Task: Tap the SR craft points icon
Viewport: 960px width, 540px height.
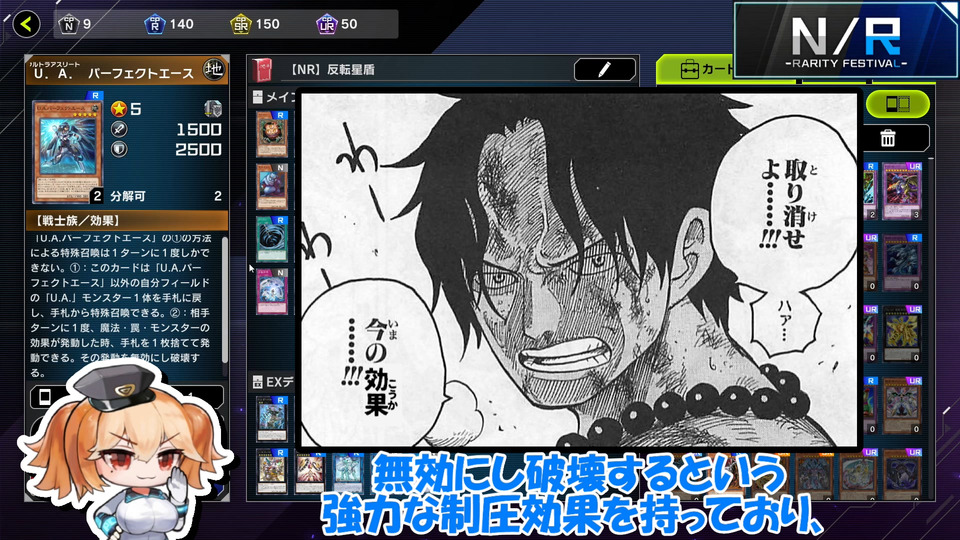Action: click(241, 24)
